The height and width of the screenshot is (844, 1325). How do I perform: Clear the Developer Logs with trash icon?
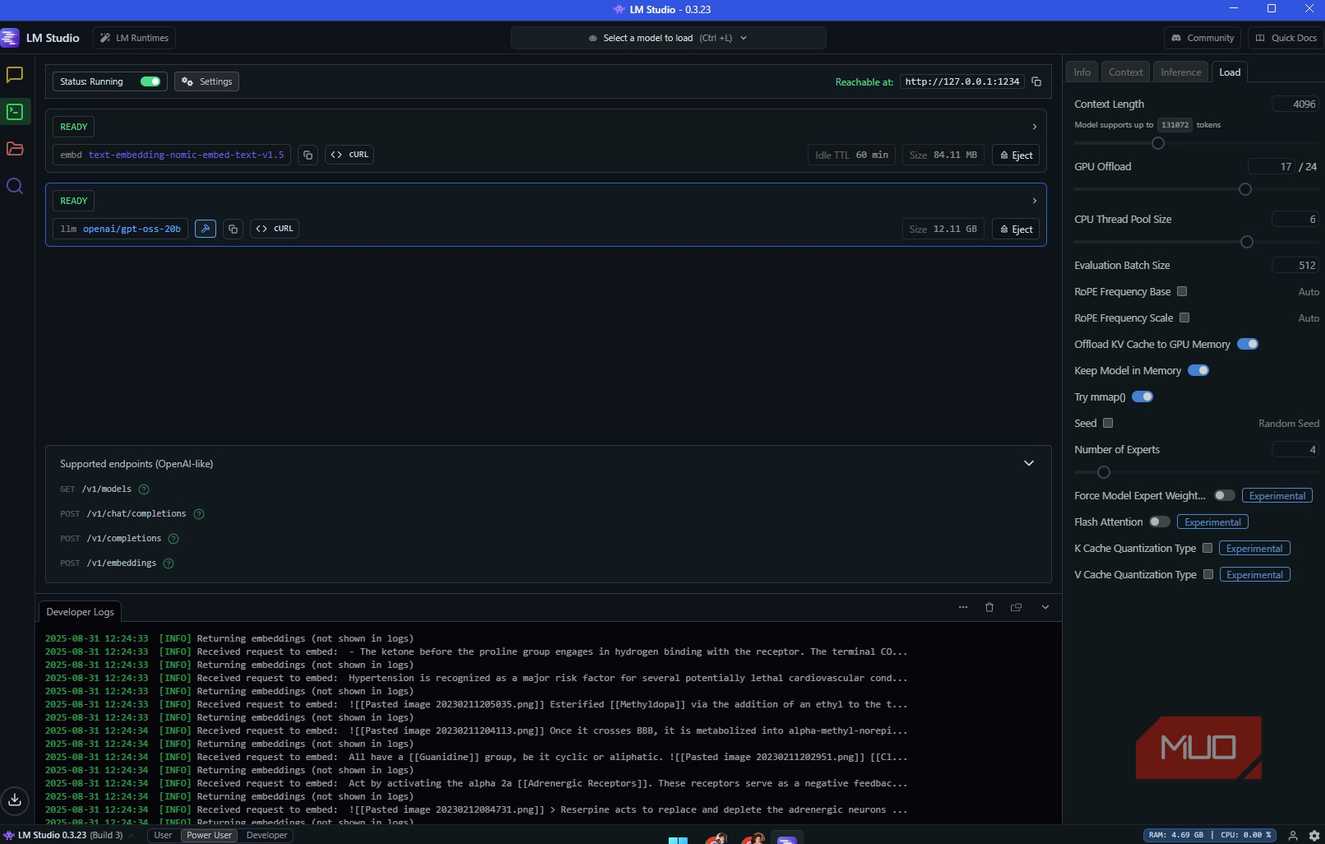click(x=989, y=607)
